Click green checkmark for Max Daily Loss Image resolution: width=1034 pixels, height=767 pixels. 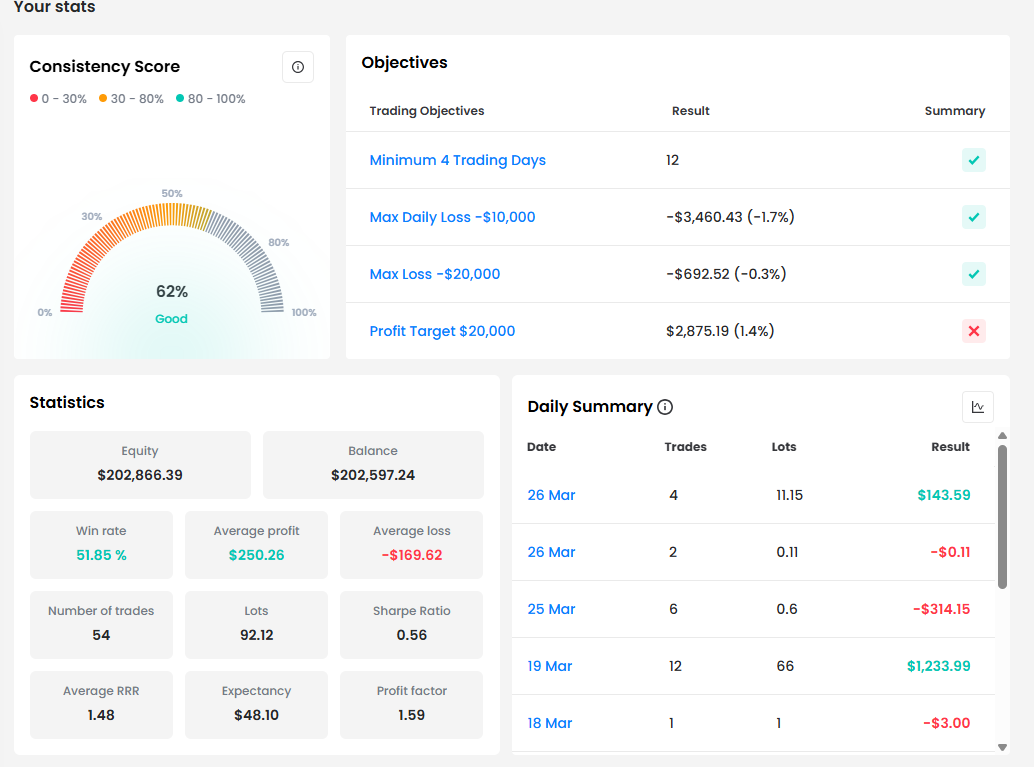(x=973, y=217)
